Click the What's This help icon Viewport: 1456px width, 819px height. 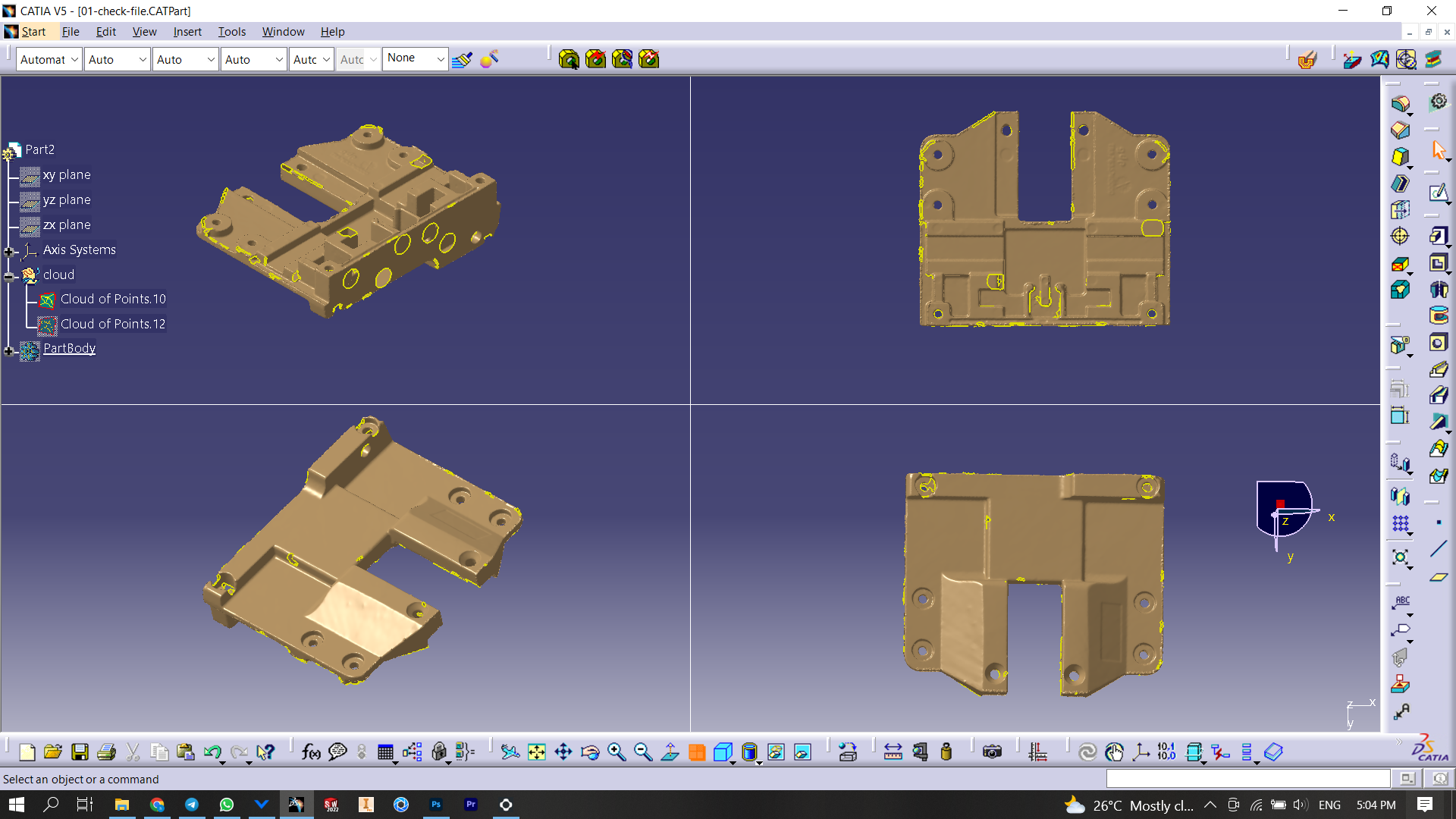265,752
